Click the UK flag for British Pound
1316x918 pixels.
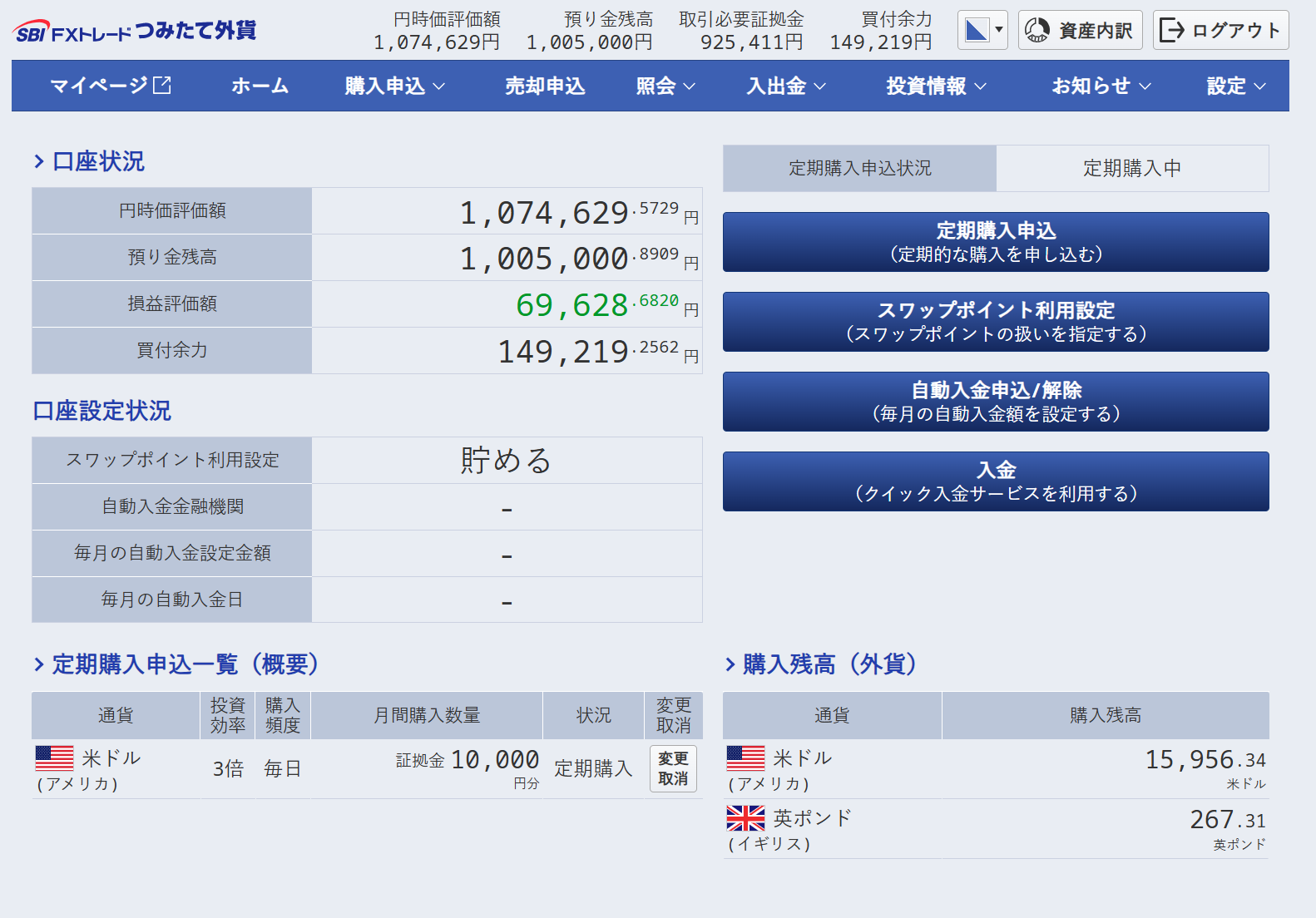745,818
